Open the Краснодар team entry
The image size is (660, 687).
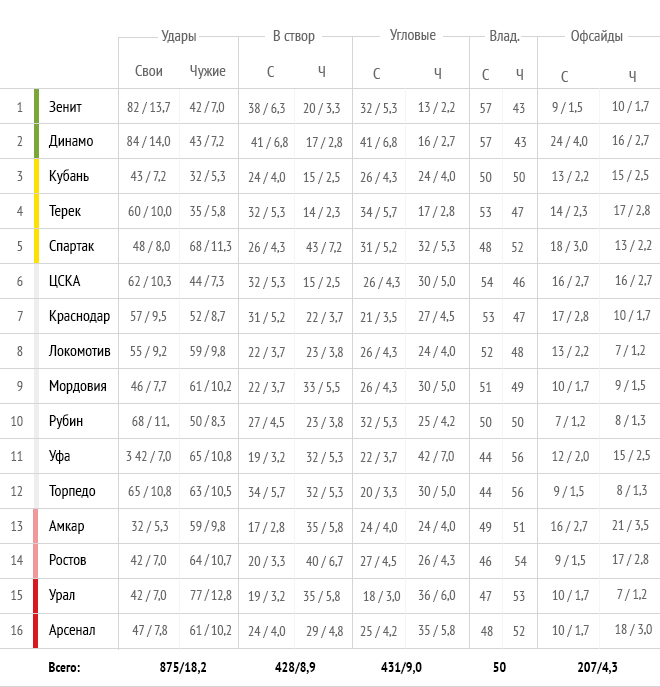pos(79,316)
